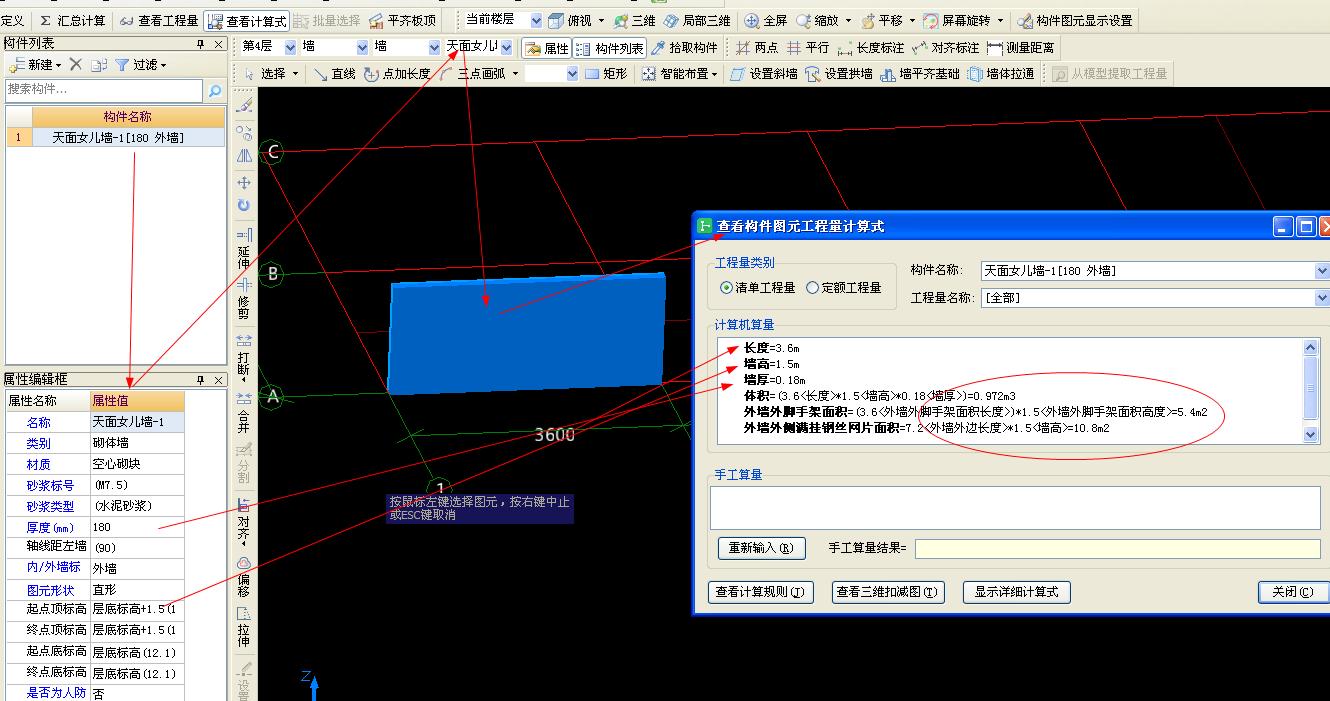Click the 重新输入 button
Image resolution: width=1330 pixels, height=701 pixels.
[761, 548]
